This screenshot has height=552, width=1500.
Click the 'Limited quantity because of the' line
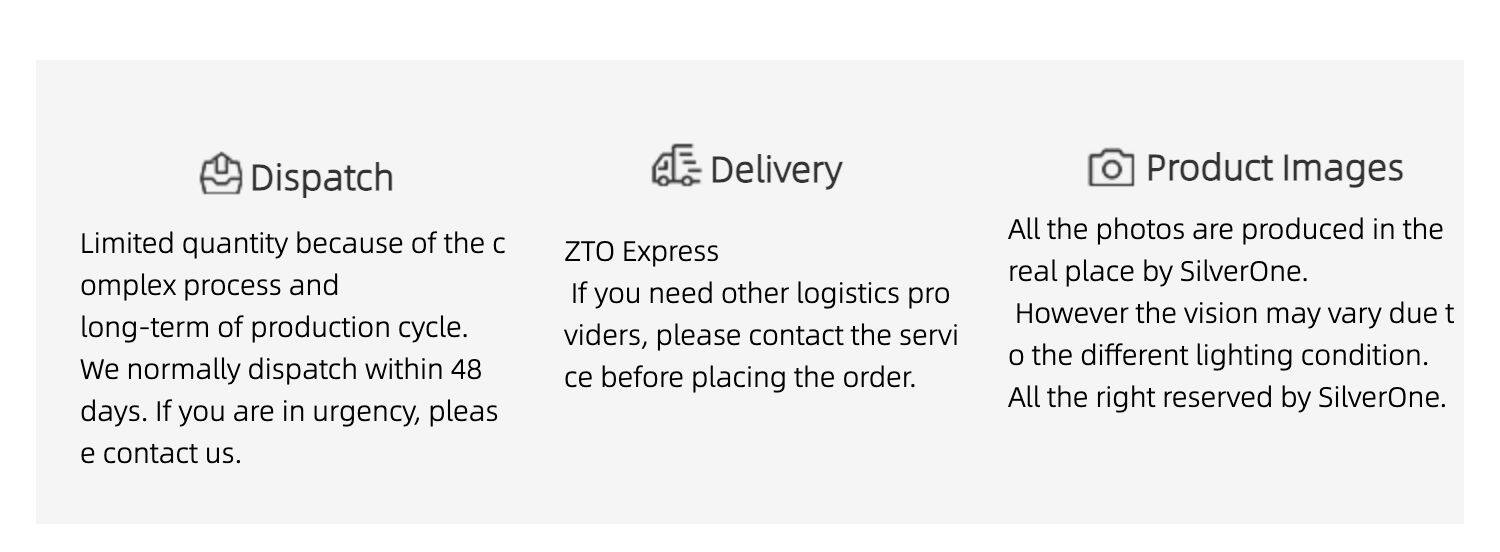(292, 244)
